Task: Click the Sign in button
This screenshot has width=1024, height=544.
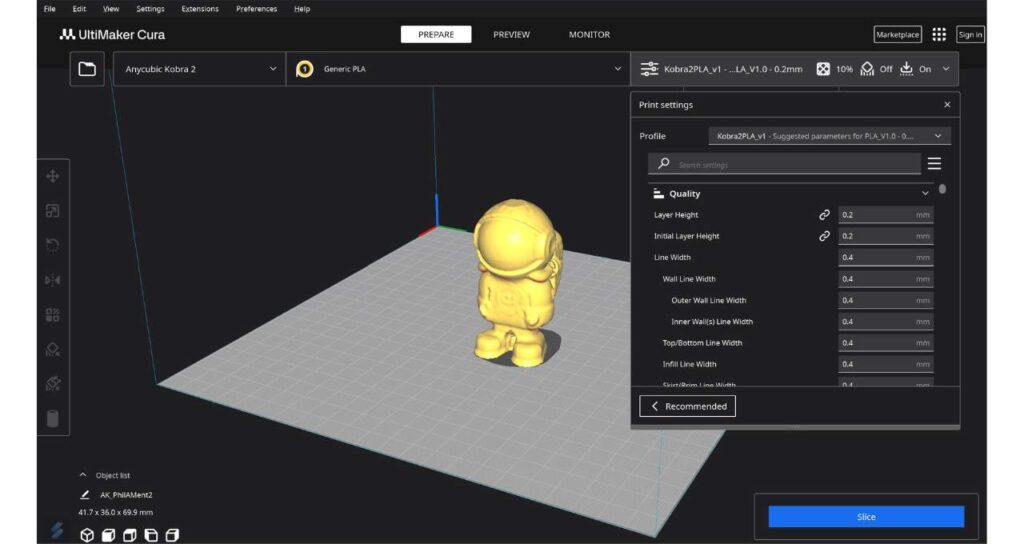Action: point(970,35)
